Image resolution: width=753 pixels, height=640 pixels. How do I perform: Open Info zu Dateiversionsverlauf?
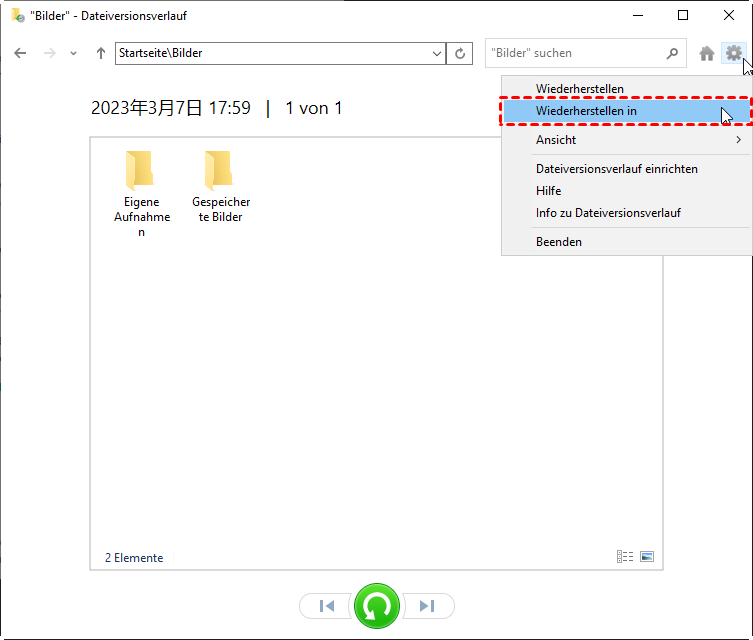point(626,213)
